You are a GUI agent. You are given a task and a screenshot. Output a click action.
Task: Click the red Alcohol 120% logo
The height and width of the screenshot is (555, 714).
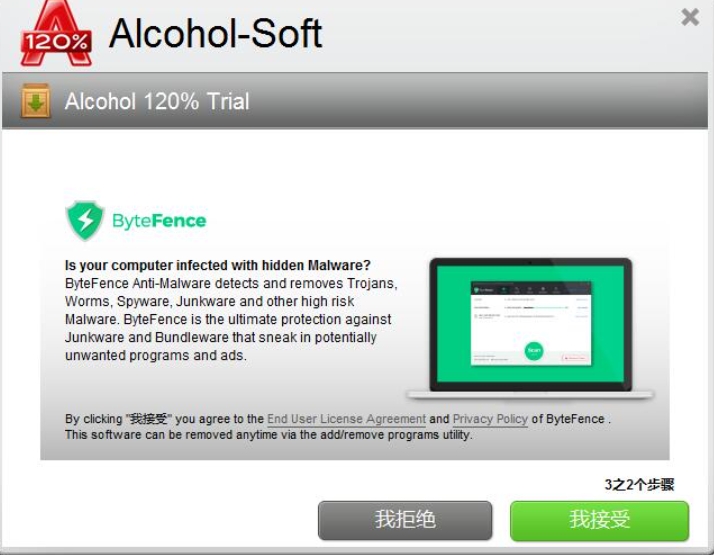click(56, 34)
